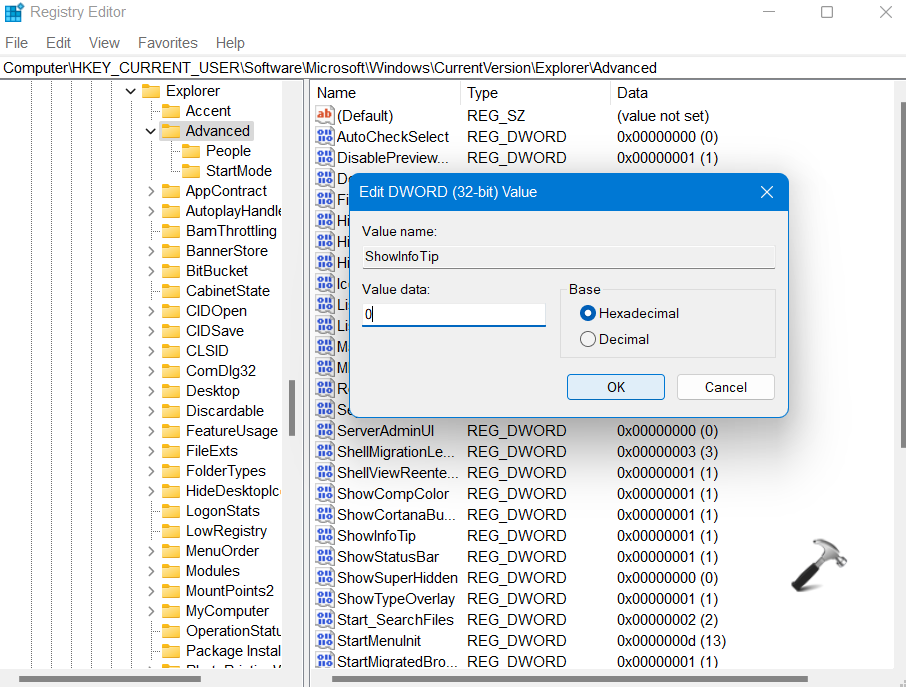Click the DWORD icon next to ShowSuperHidden
This screenshot has height=687, width=906.
pos(324,577)
